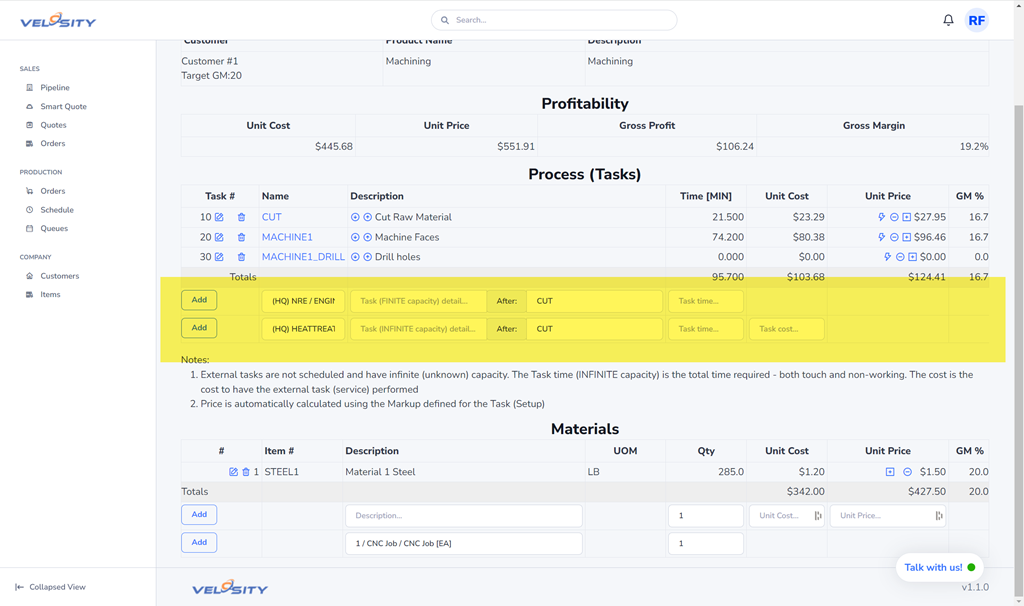The height and width of the screenshot is (606, 1024).
Task: Click the plus square icon beside STEEL1's $1.50
Action: 890,472
